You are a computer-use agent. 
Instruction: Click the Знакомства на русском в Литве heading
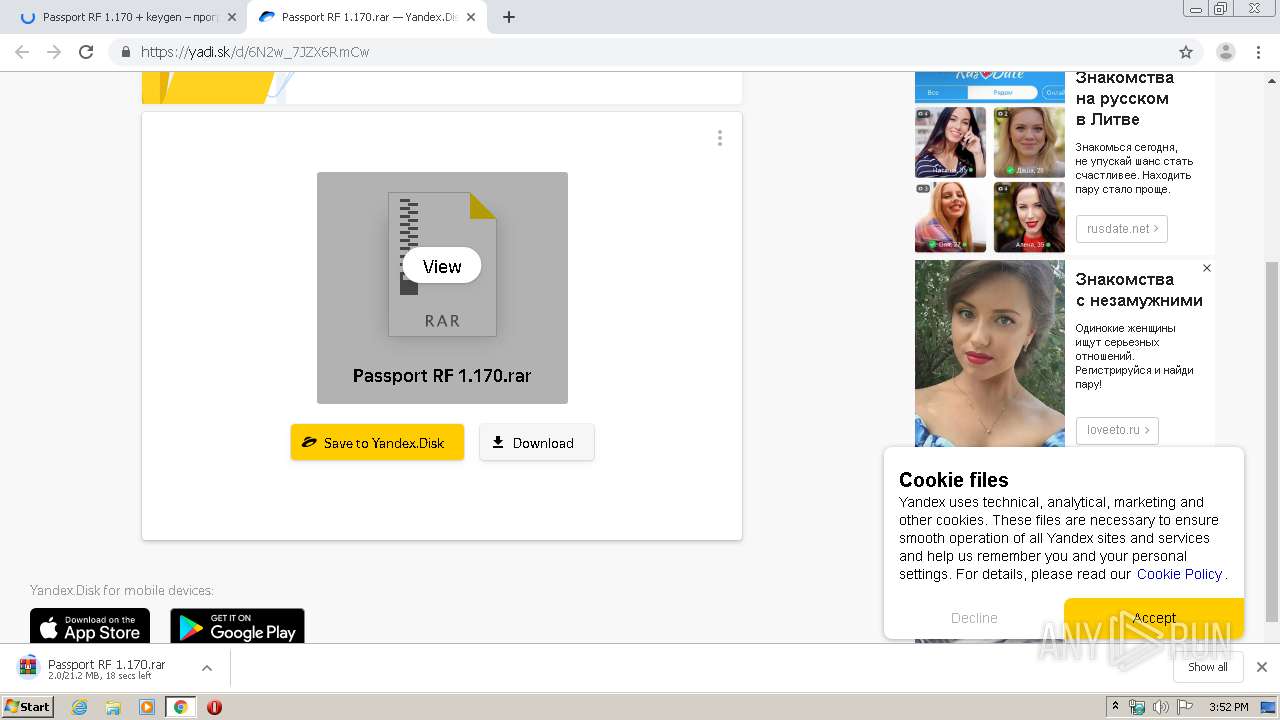pyautogui.click(x=1124, y=98)
